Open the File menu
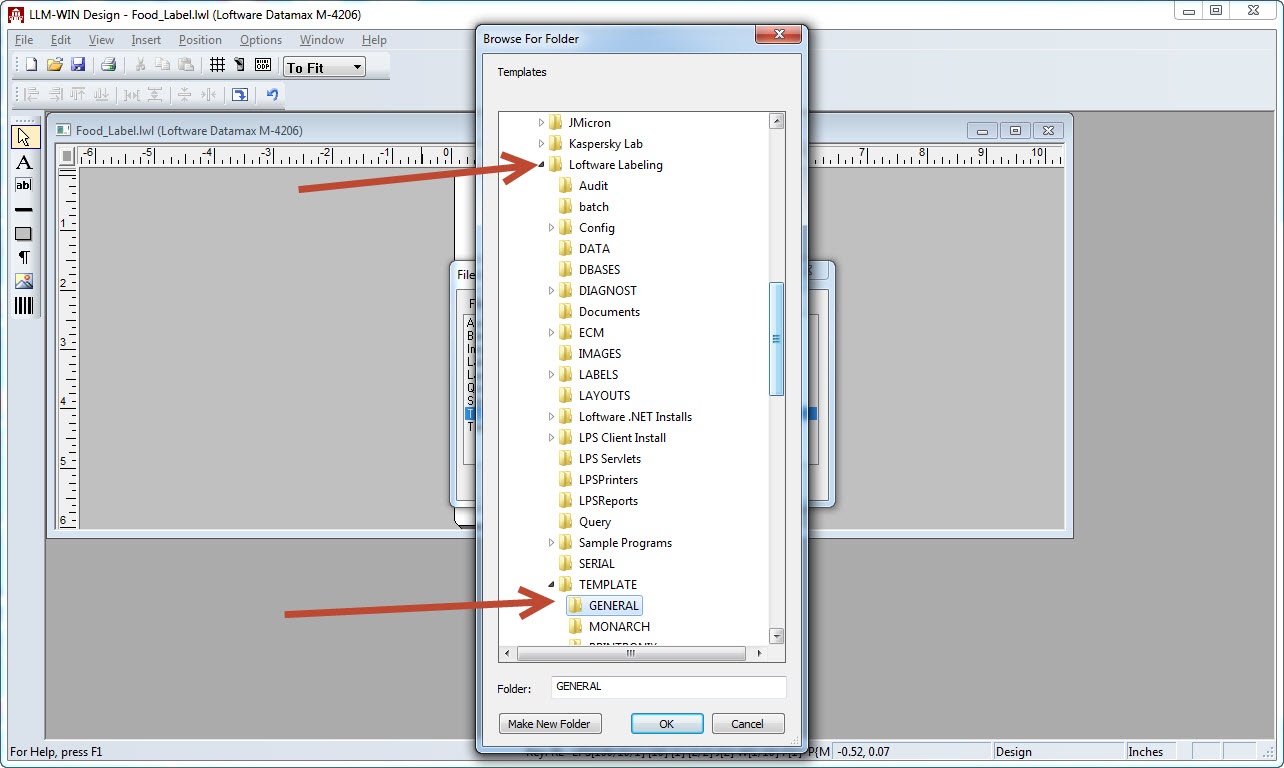Image resolution: width=1284 pixels, height=768 pixels. (24, 40)
